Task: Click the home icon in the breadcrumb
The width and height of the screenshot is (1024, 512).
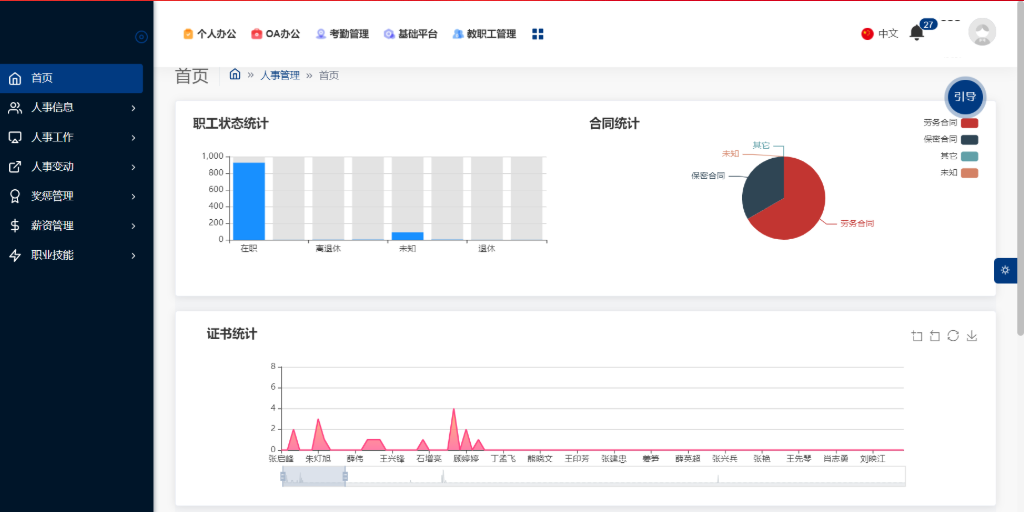Action: click(235, 74)
